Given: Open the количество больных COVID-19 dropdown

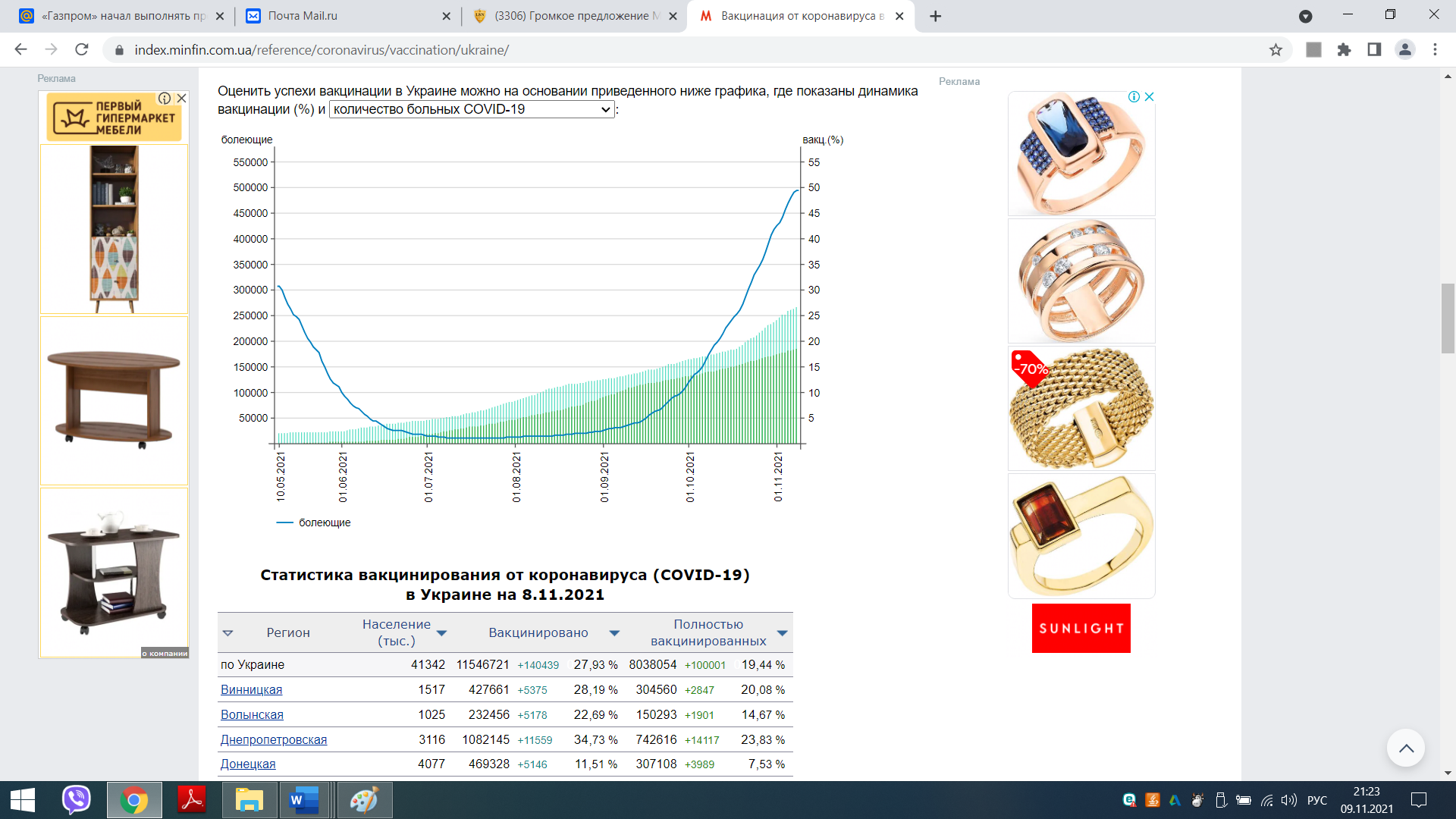Looking at the screenshot, I should [472, 109].
